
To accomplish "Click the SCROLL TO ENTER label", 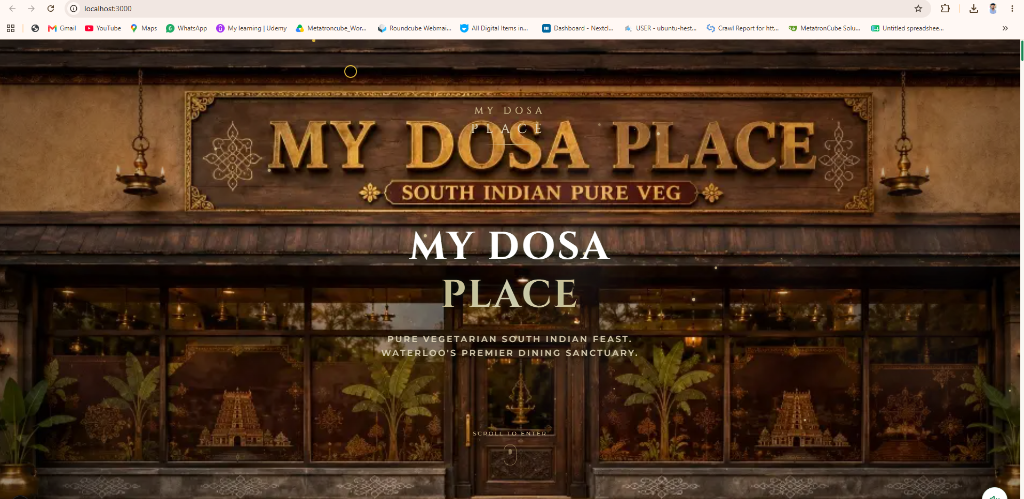I will click(510, 433).
